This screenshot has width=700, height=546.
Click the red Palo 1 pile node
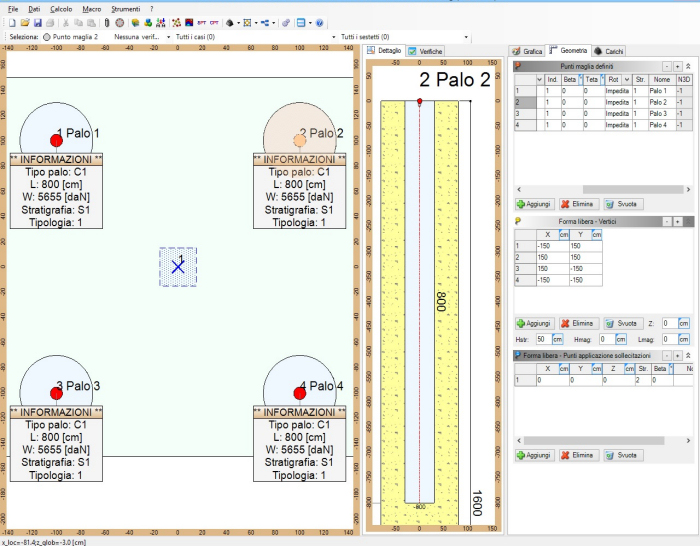pos(56,140)
